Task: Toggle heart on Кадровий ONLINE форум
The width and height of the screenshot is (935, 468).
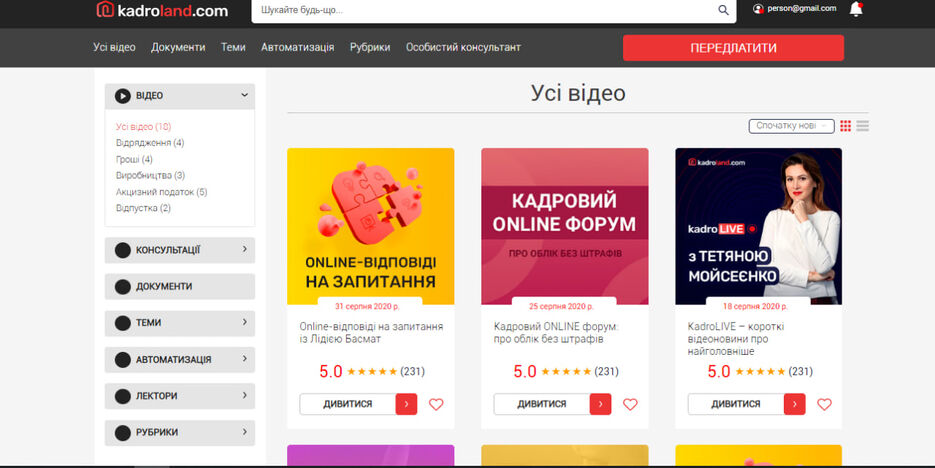Action: click(630, 405)
